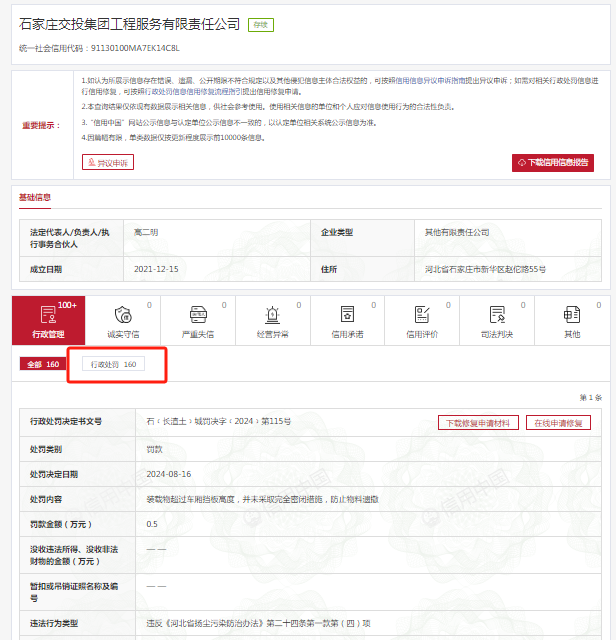
Task: Click the 在线申请修复 button
Action: [x=560, y=423]
